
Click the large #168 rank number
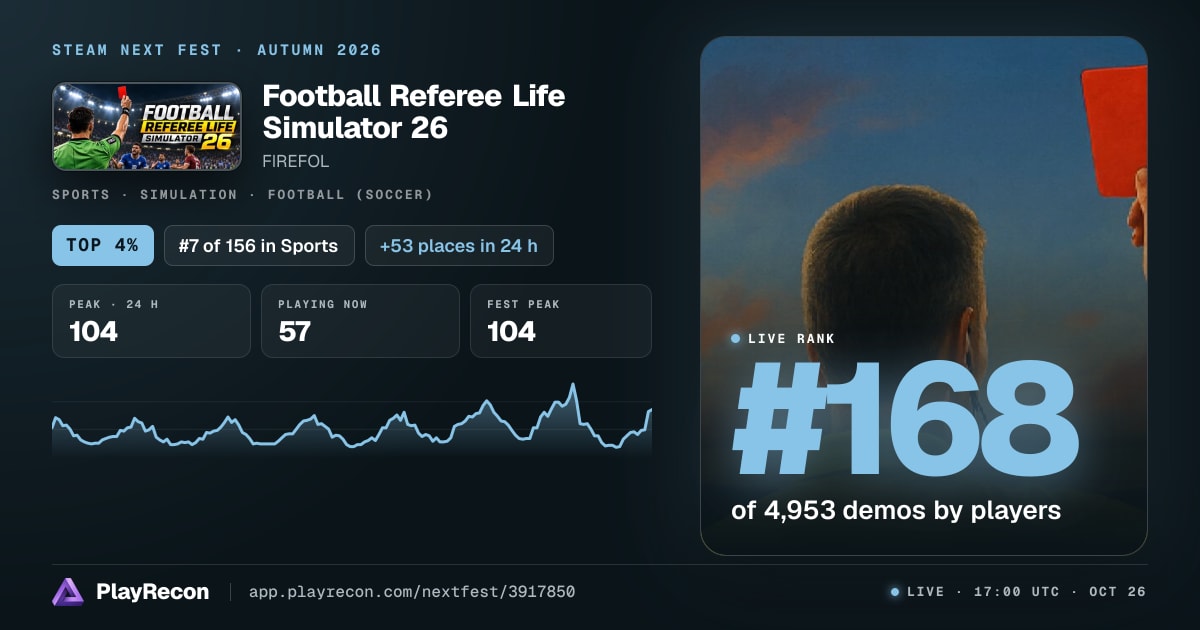click(906, 416)
